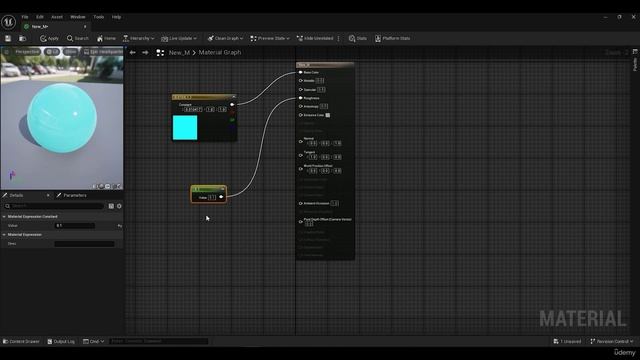
Task: Click the Unreal Engine logo icon
Action: [x=8, y=22]
